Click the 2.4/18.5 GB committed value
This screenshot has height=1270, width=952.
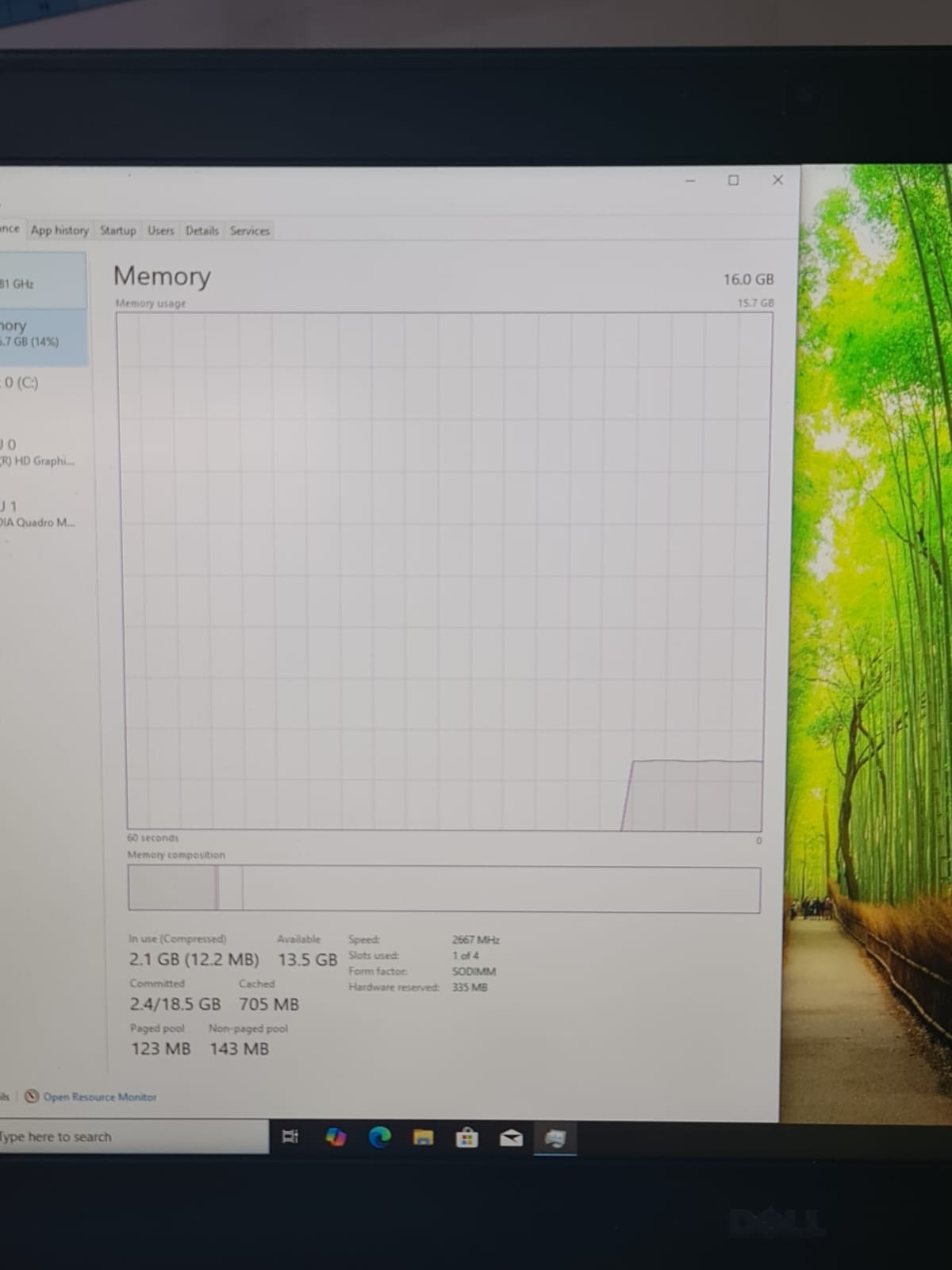[175, 1004]
